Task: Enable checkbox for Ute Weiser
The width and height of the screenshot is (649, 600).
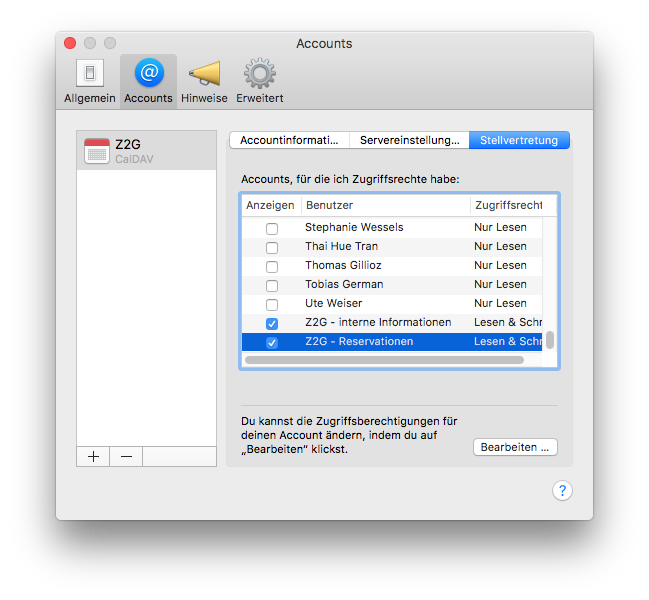Action: (272, 305)
